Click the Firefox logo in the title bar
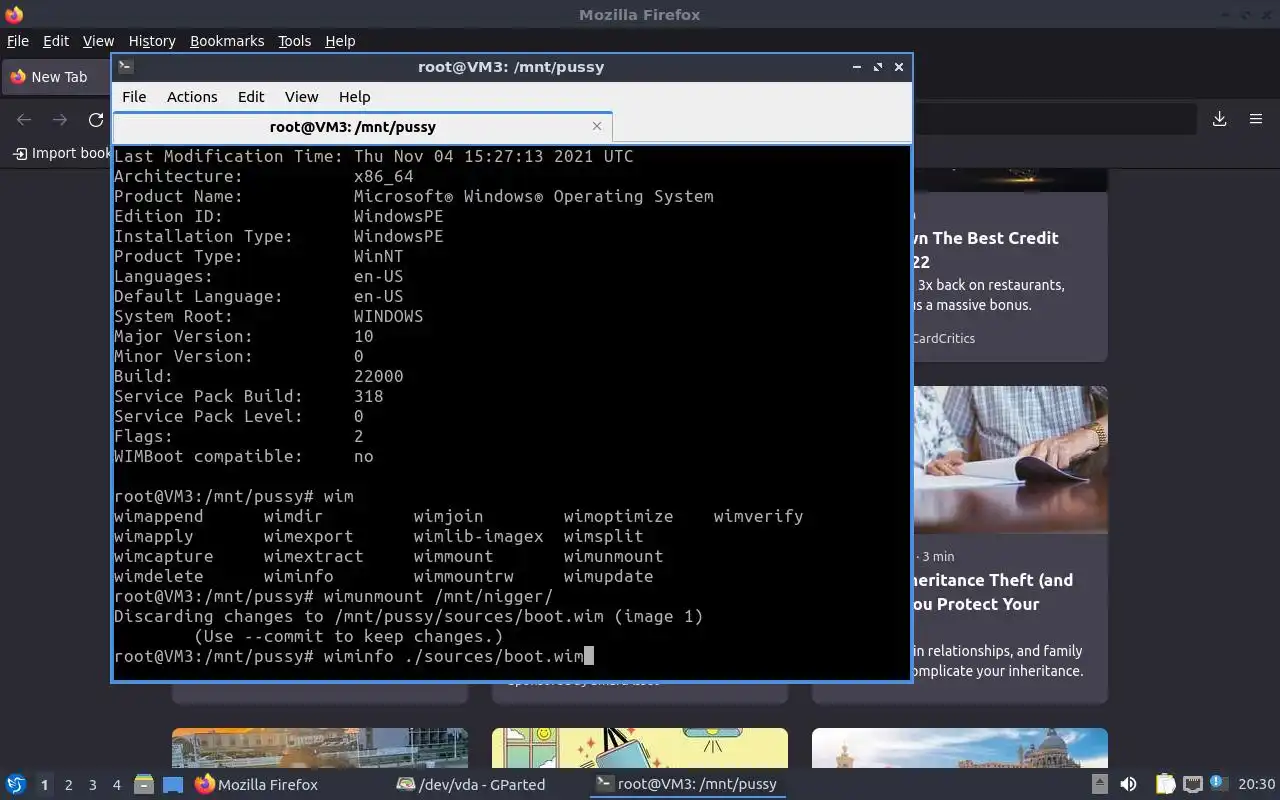 click(x=14, y=14)
